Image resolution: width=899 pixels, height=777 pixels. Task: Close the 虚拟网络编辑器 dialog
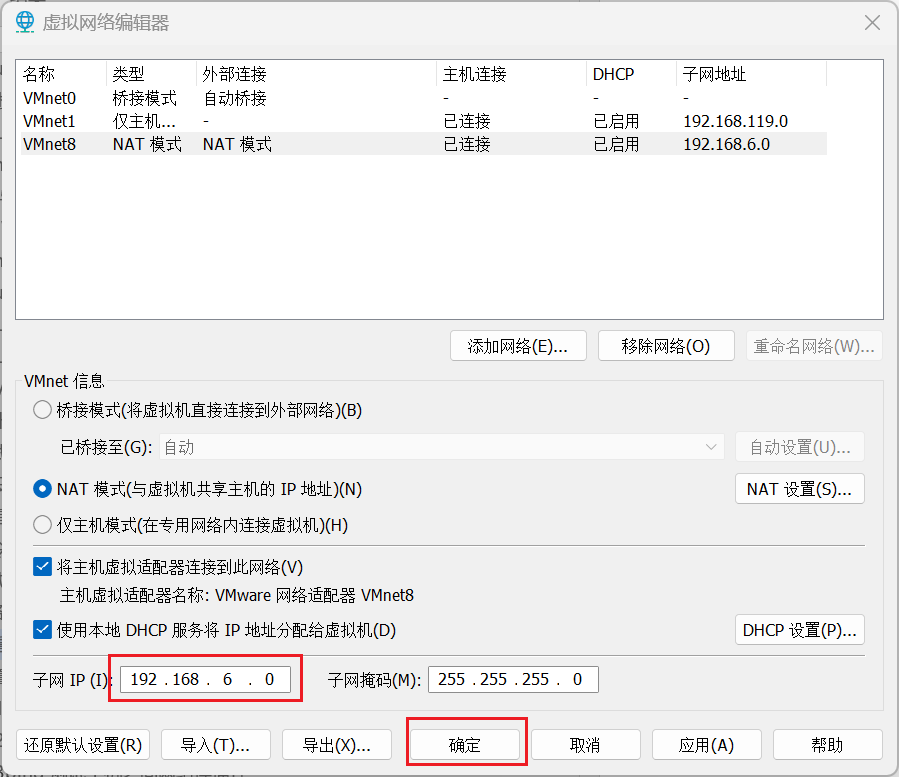click(872, 23)
